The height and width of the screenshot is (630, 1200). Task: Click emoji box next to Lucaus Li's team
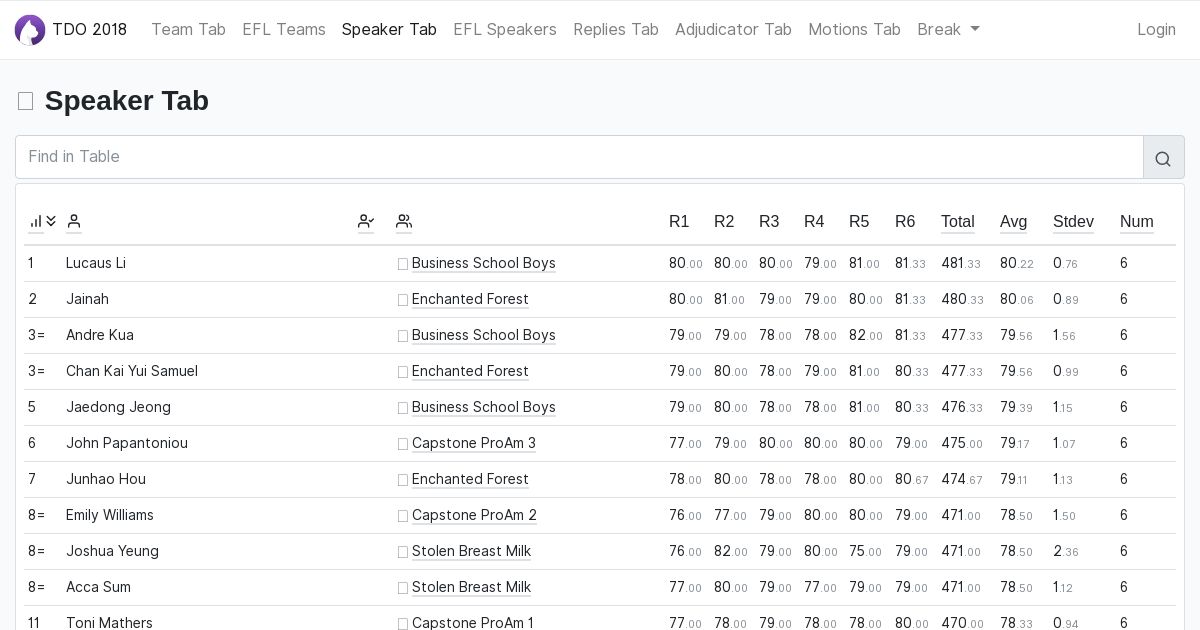click(x=403, y=264)
